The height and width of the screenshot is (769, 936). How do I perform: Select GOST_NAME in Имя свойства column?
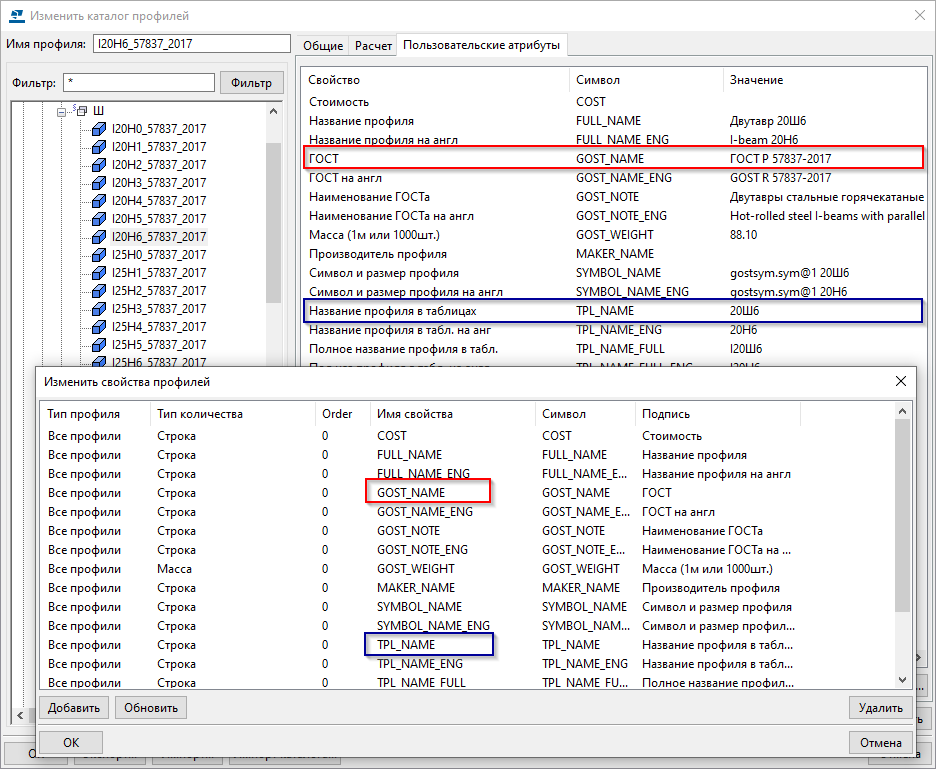pos(411,493)
